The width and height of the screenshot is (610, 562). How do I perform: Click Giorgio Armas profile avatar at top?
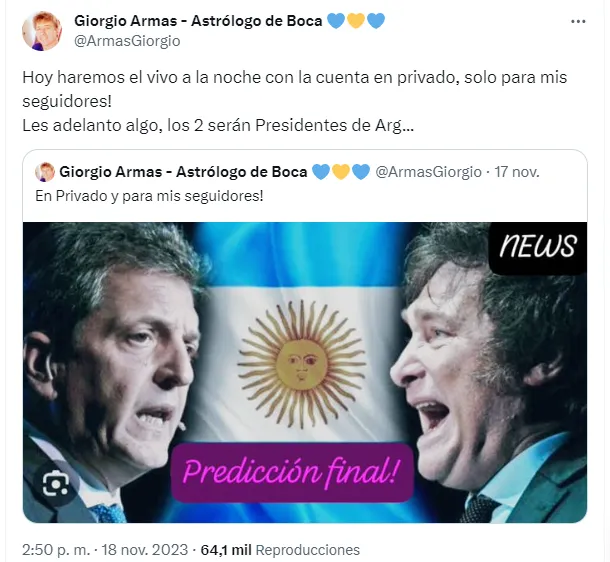[42, 31]
